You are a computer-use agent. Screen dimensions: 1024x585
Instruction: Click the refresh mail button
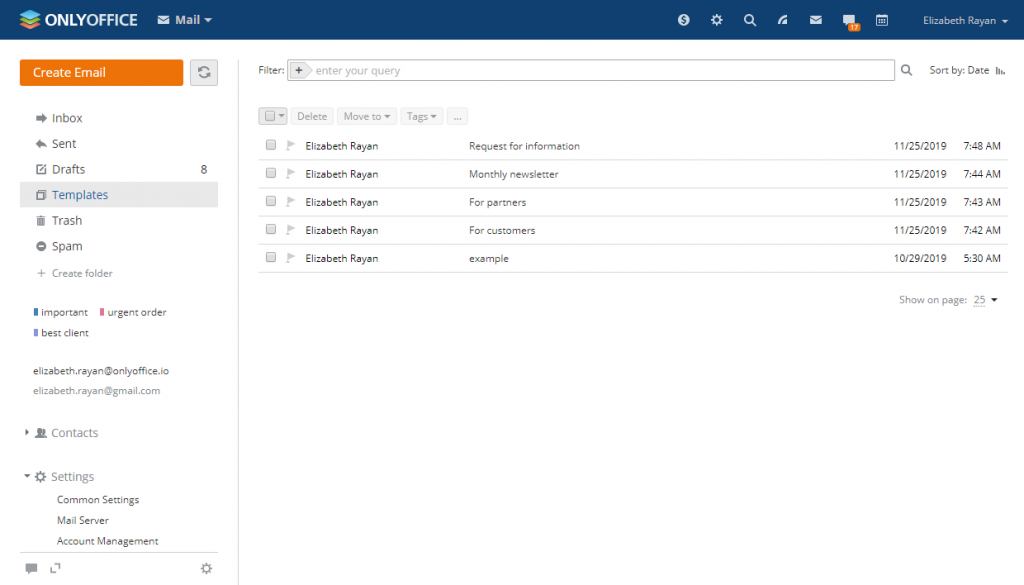[204, 72]
